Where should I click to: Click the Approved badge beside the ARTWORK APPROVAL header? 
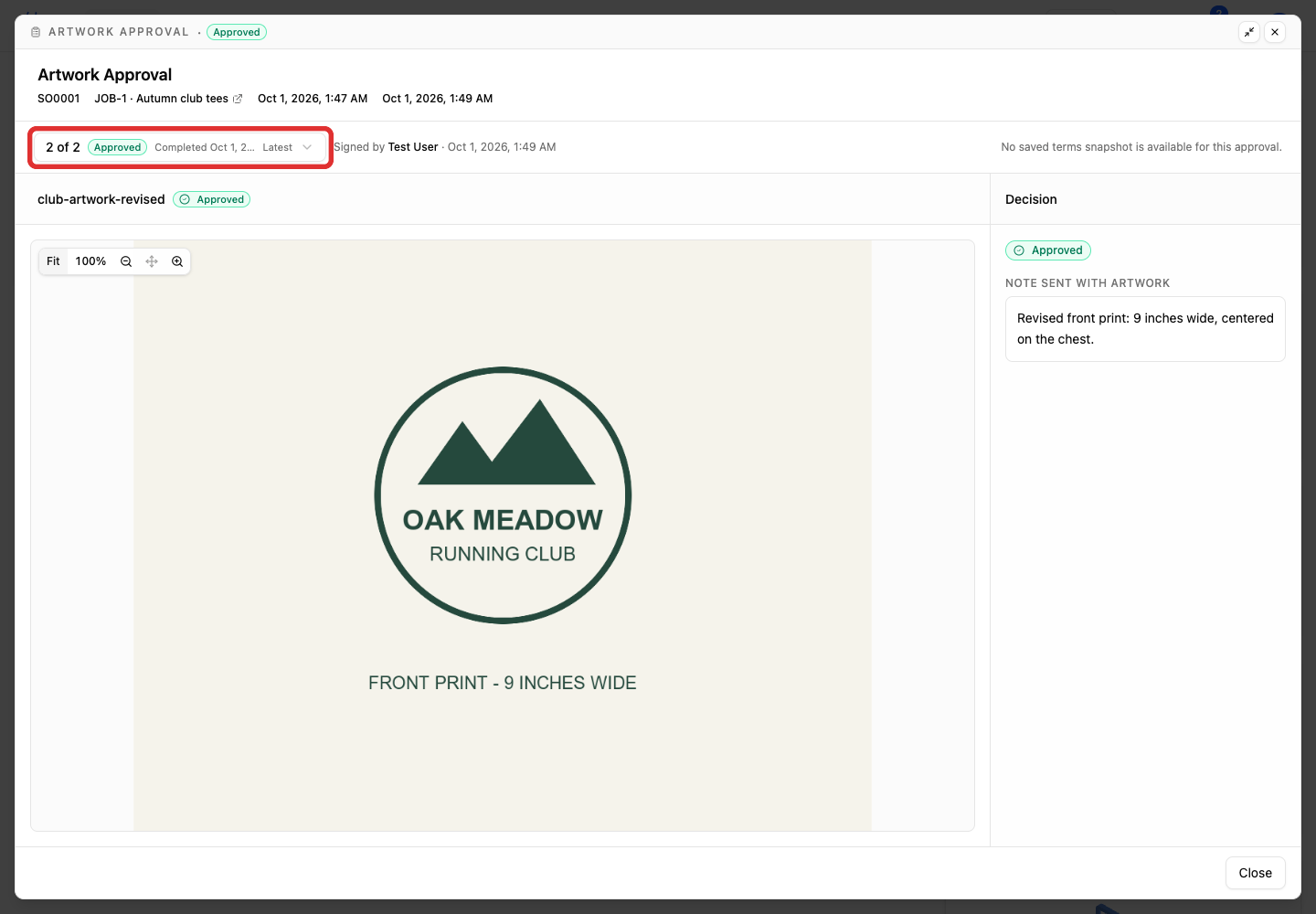pyautogui.click(x=237, y=32)
